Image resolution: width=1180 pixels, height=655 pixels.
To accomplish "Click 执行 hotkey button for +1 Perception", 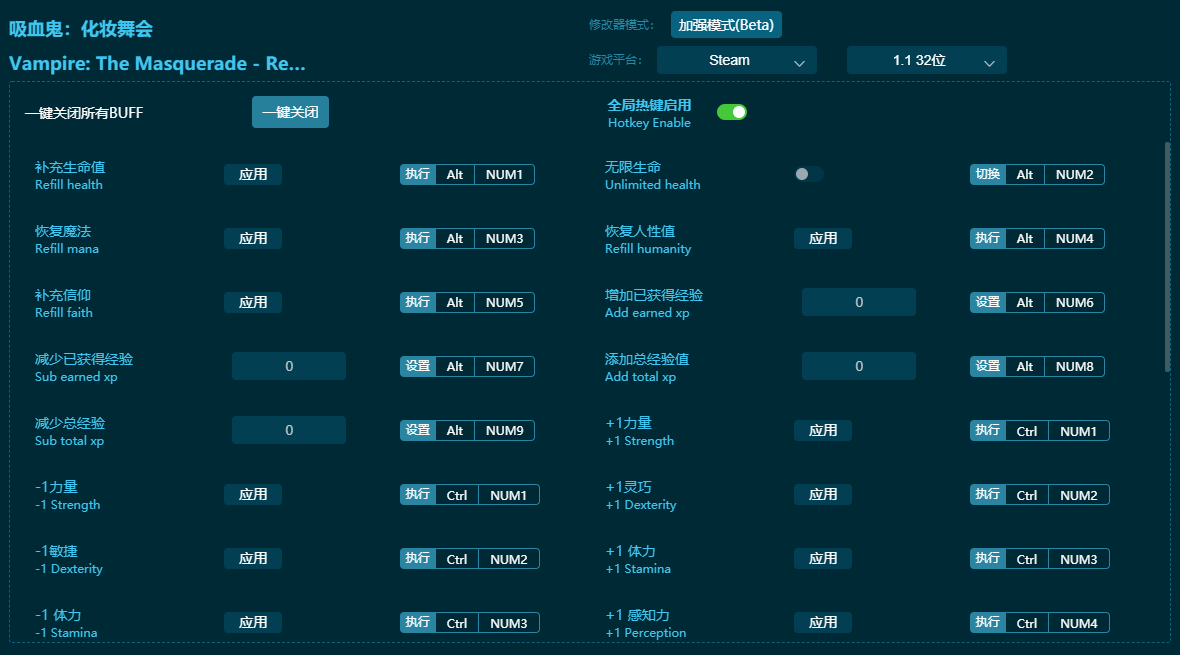I will point(987,623).
